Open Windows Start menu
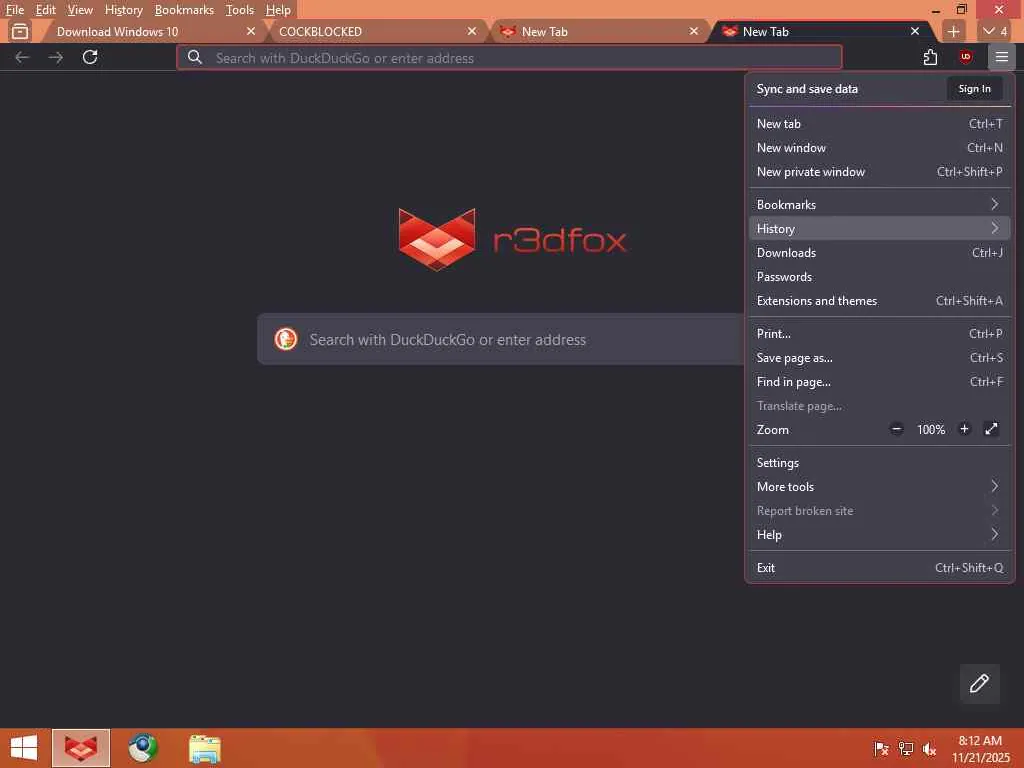The height and width of the screenshot is (768, 1024). tap(24, 748)
